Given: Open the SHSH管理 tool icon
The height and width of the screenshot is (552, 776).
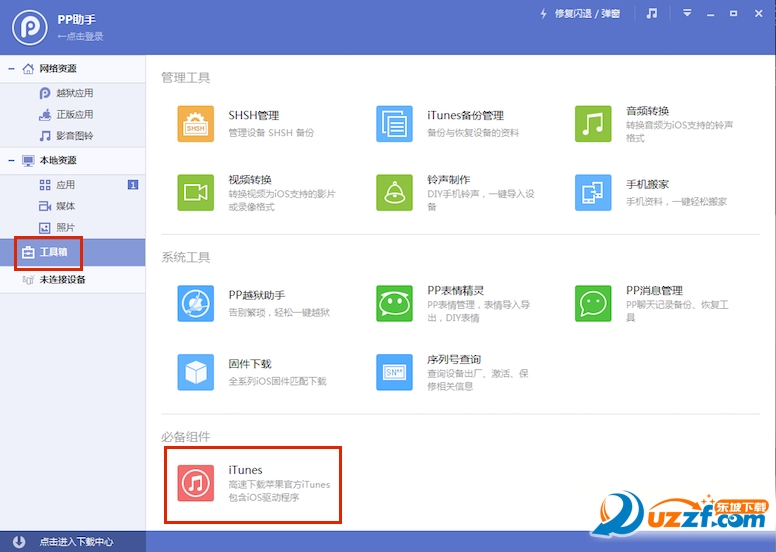Looking at the screenshot, I should [x=195, y=124].
